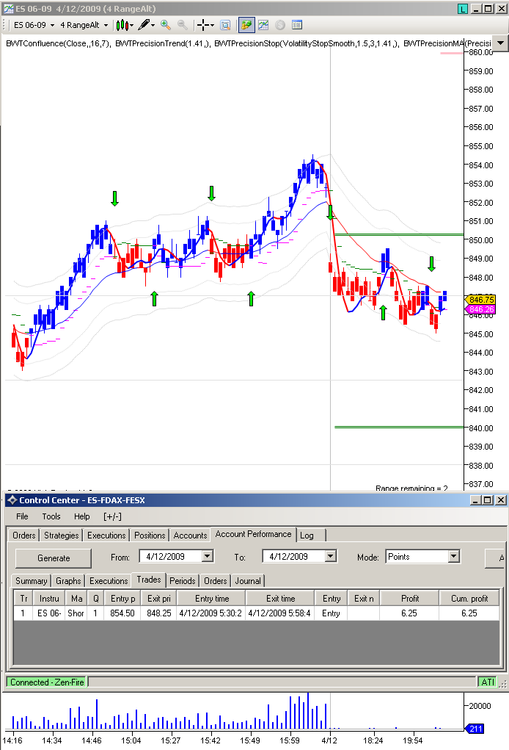The height and width of the screenshot is (750, 509).
Task: Switch to the Strategies tab
Action: pyautogui.click(x=61, y=535)
